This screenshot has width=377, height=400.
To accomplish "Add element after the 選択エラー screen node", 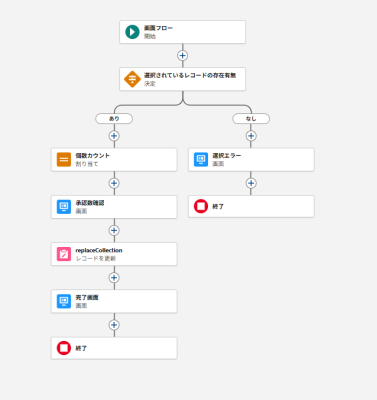I will 251,183.
